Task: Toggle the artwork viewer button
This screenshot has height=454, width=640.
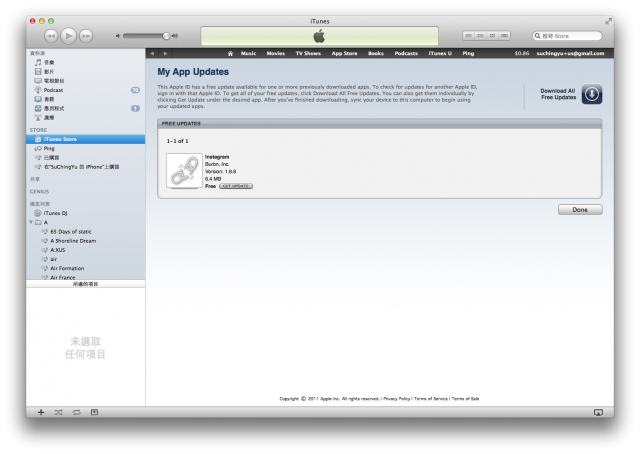Action: click(94, 412)
